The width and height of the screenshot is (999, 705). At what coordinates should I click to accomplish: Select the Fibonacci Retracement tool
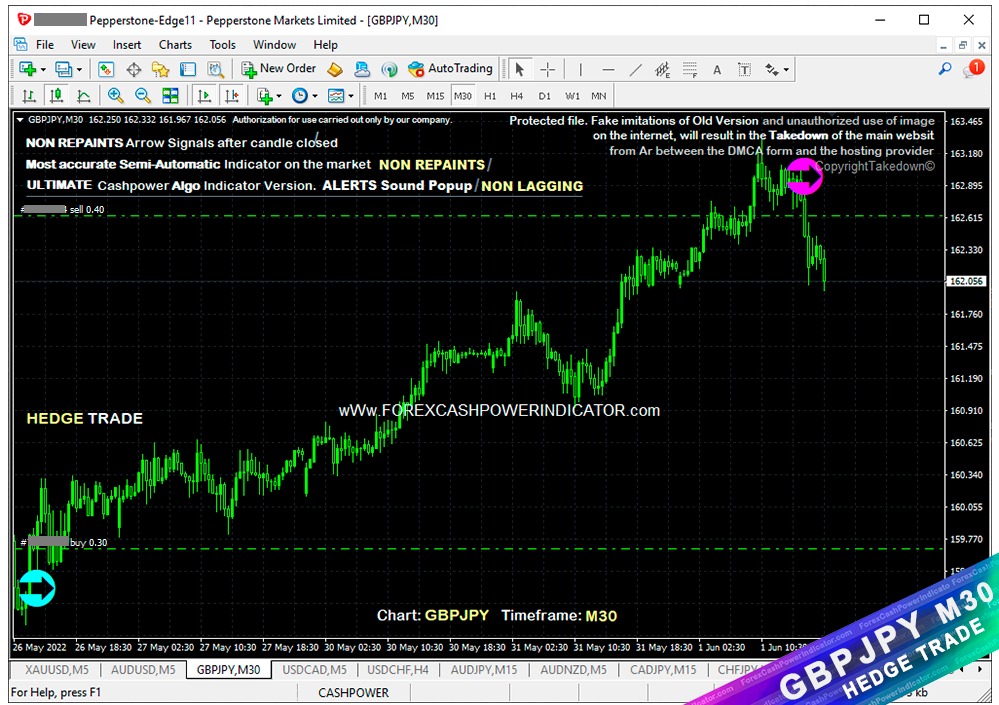point(690,69)
